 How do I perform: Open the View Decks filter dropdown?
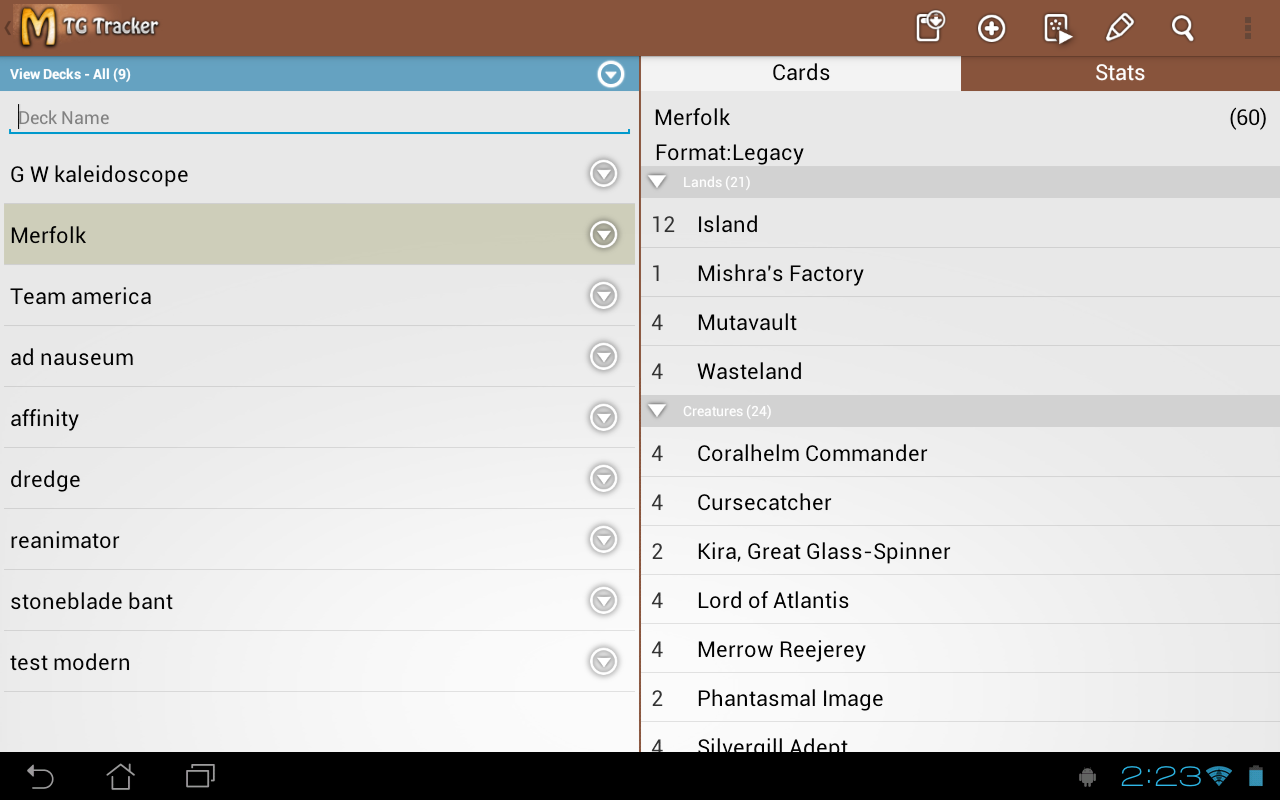610,74
